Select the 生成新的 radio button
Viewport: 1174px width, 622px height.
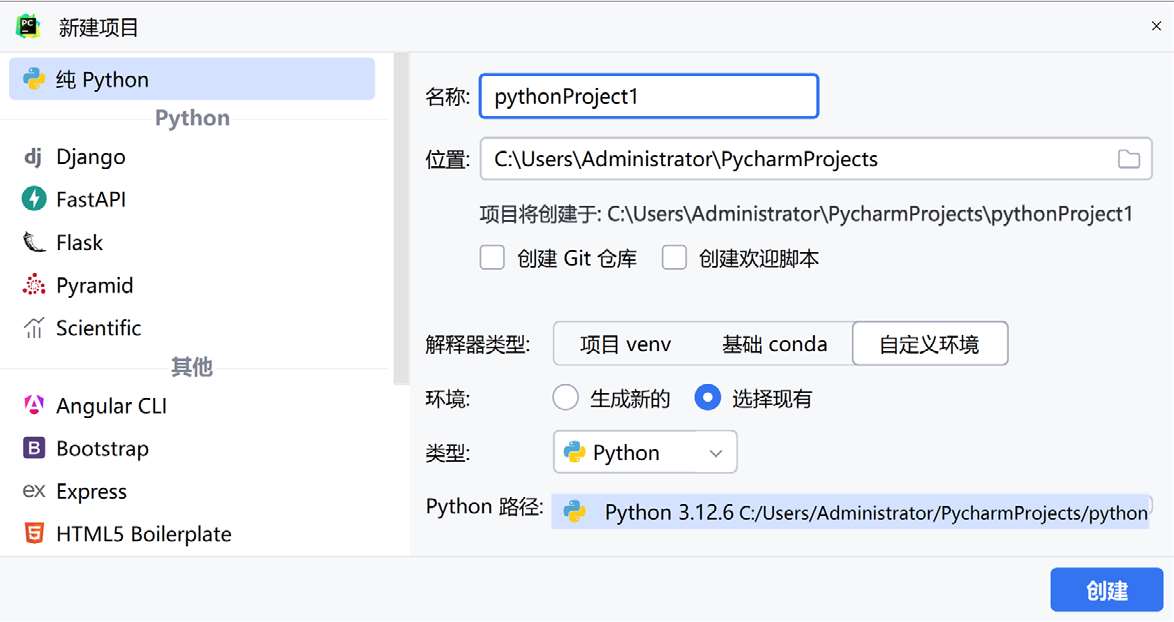coord(566,398)
